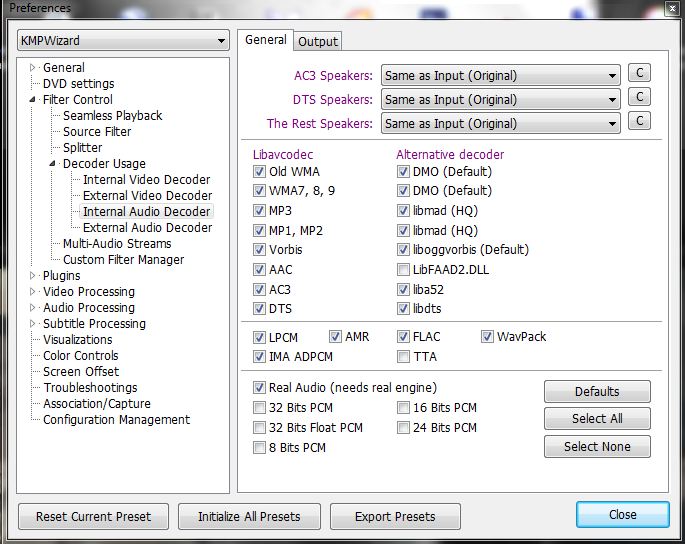Toggle the FLAC checkbox
This screenshot has width=685, height=544.
pyautogui.click(x=403, y=336)
